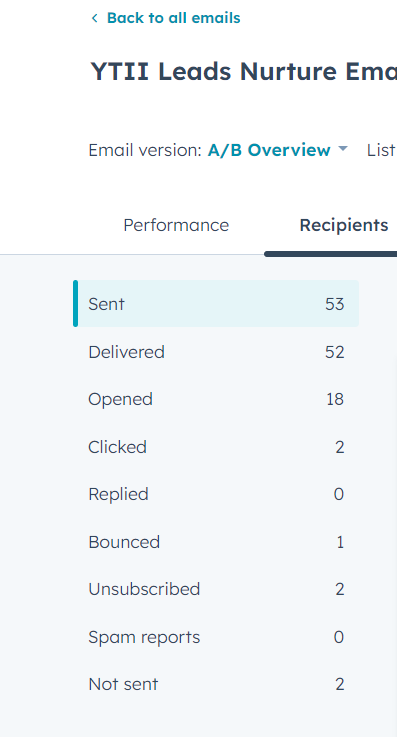The image size is (397, 737).
Task: Select the Bounced category
Action: (x=216, y=542)
